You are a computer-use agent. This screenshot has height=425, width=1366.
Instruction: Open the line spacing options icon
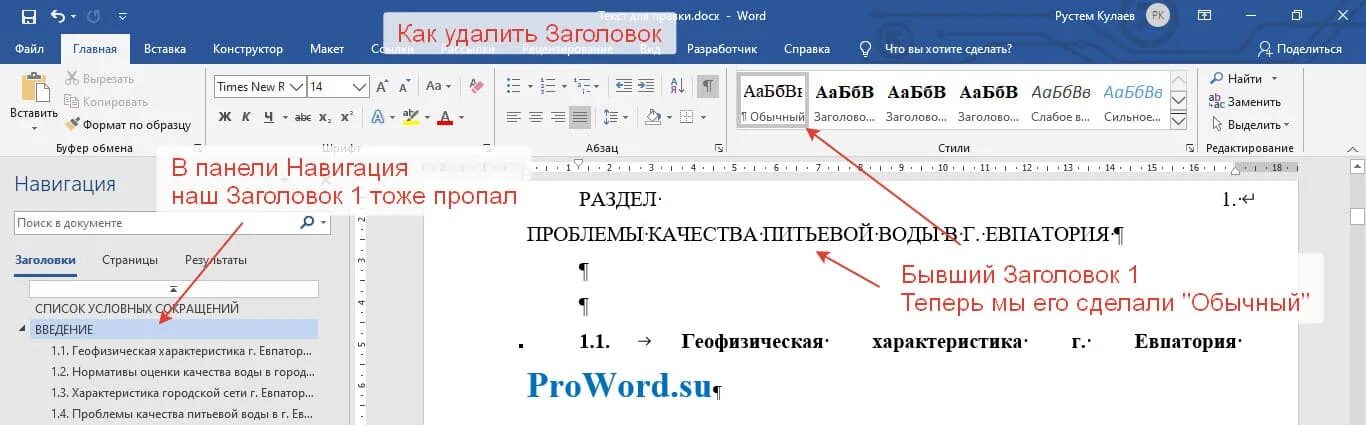[x=610, y=117]
